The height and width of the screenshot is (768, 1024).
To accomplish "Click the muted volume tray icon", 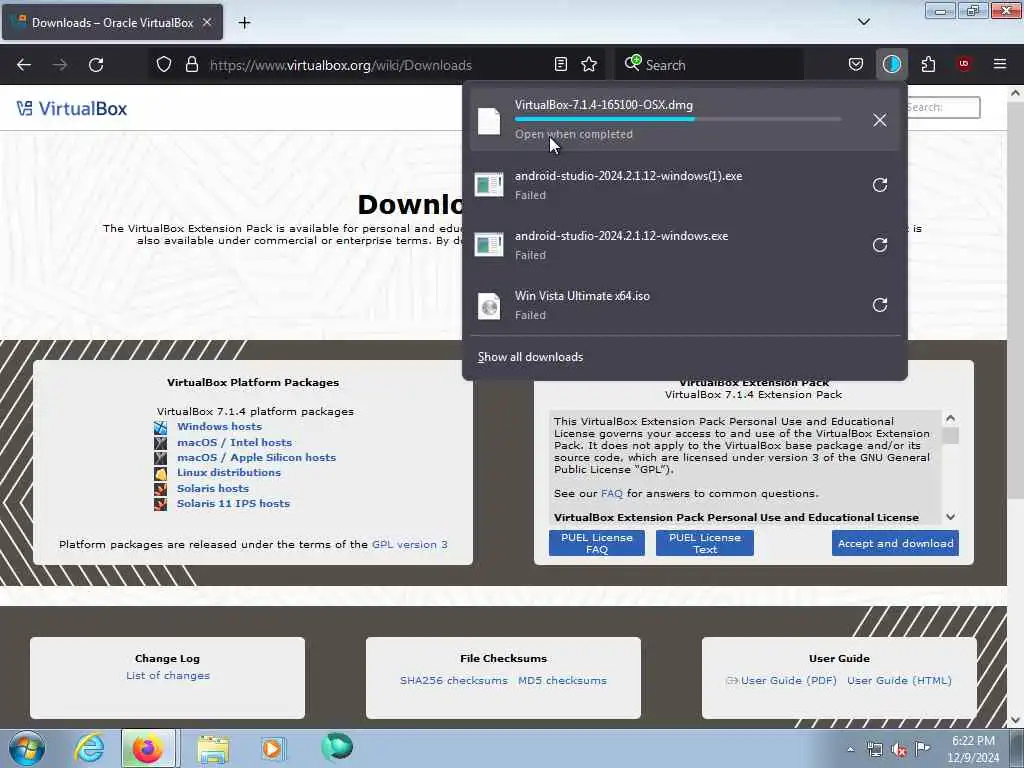I will click(x=899, y=749).
